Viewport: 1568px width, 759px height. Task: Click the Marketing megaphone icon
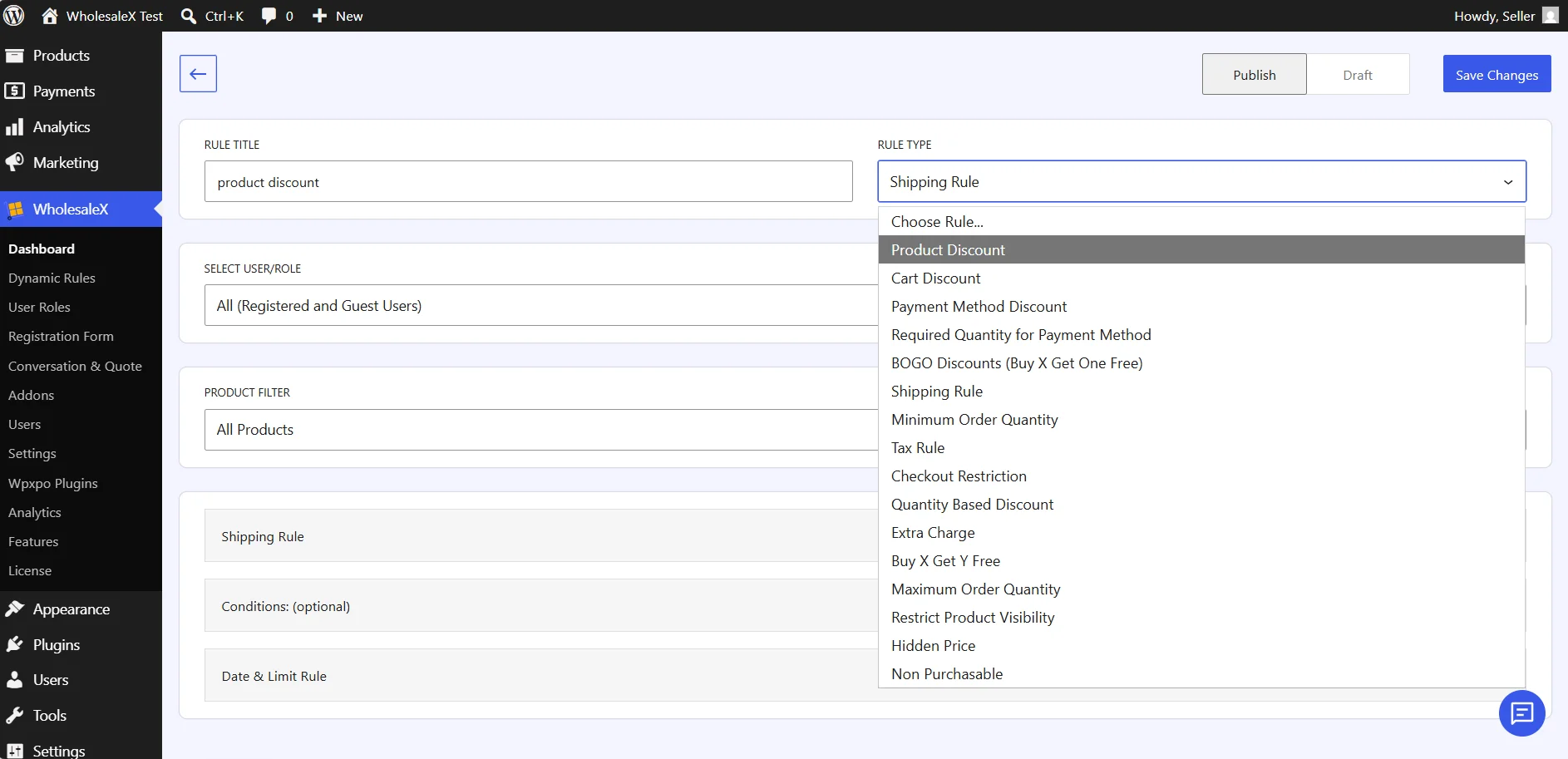[14, 162]
